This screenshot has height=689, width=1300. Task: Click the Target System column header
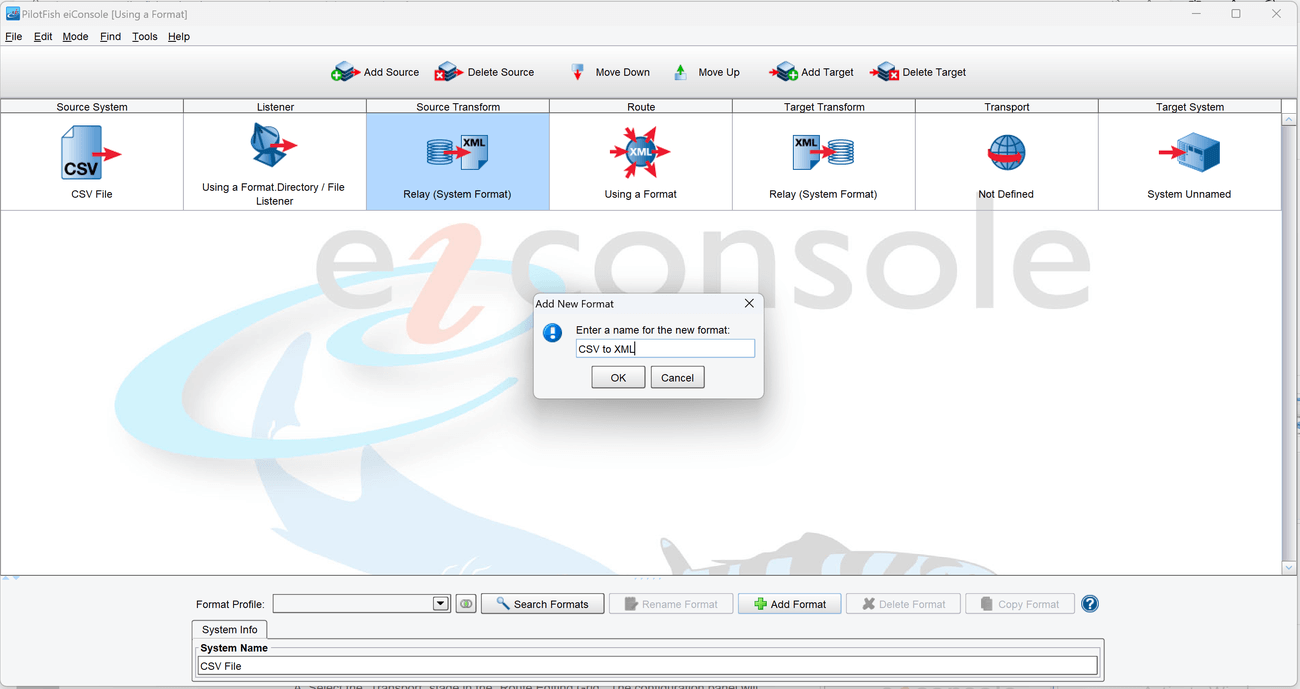point(1190,107)
